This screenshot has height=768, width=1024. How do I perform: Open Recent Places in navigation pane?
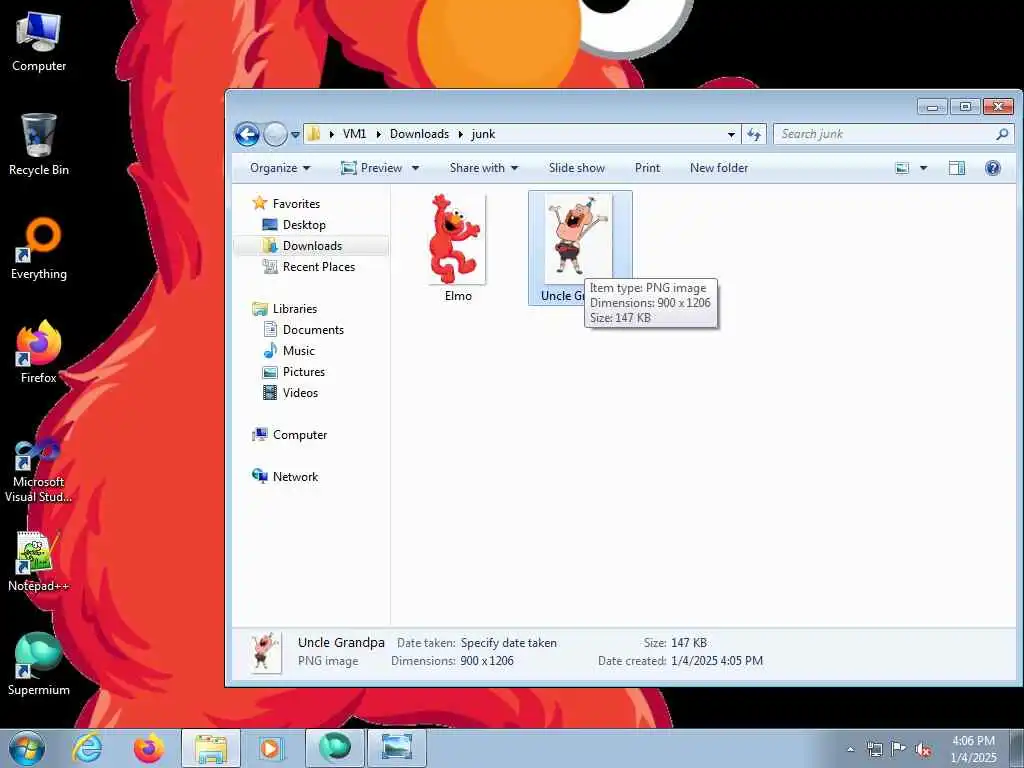coord(319,266)
